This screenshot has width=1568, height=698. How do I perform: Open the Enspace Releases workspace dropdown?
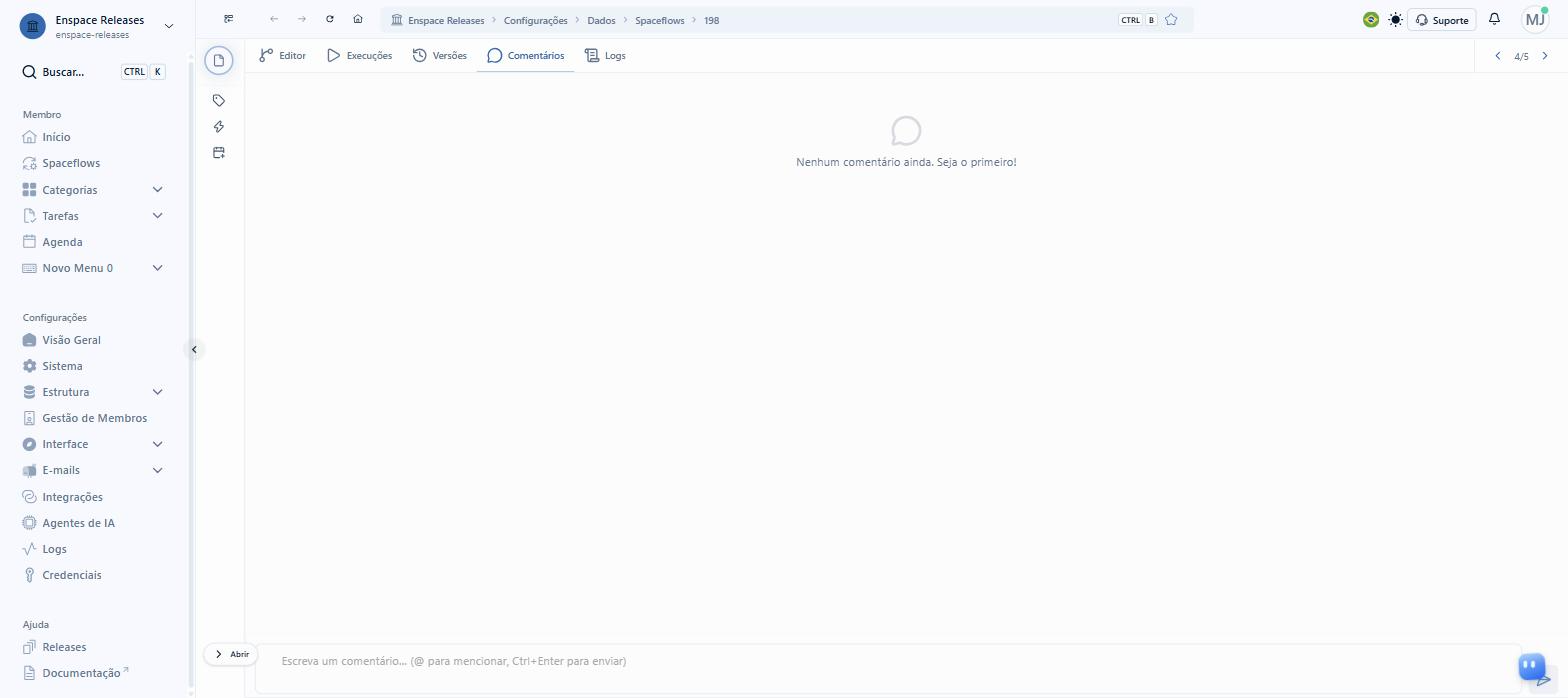point(97,26)
